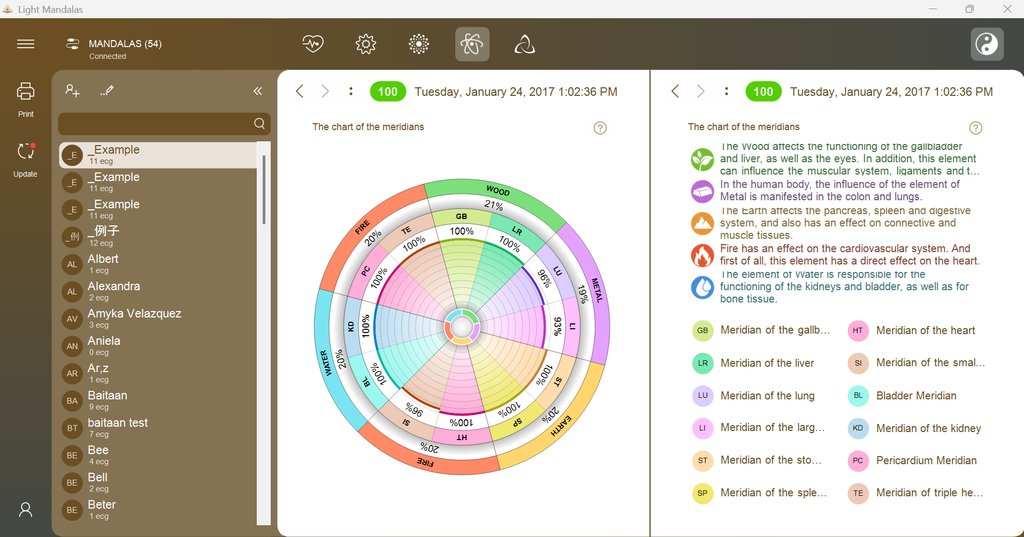This screenshot has width=1024, height=537.
Task: Click the Meridian of the liver LR swatch
Action: click(703, 363)
